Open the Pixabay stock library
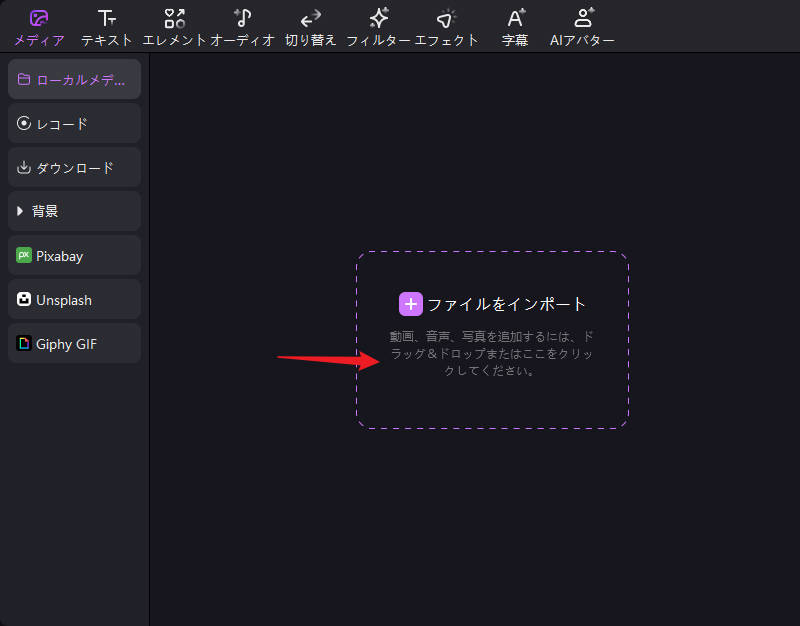The width and height of the screenshot is (800, 626). [73, 255]
